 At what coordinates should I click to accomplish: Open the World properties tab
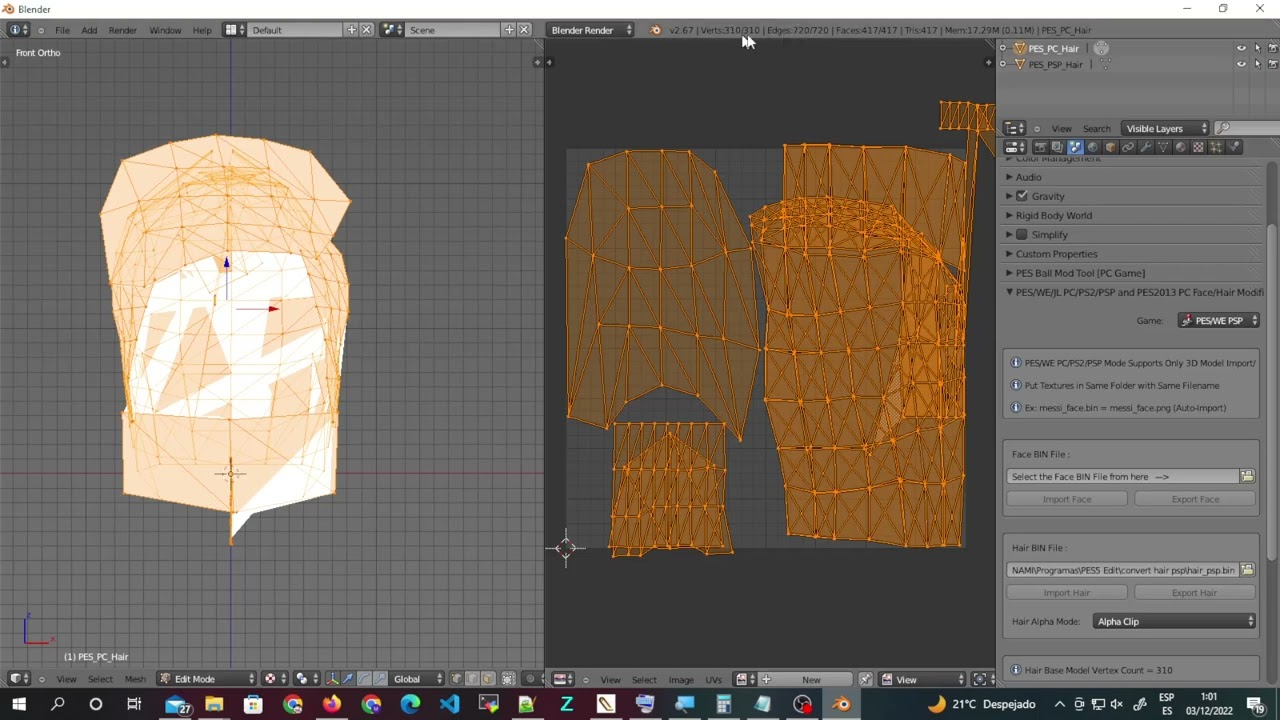click(x=1092, y=147)
